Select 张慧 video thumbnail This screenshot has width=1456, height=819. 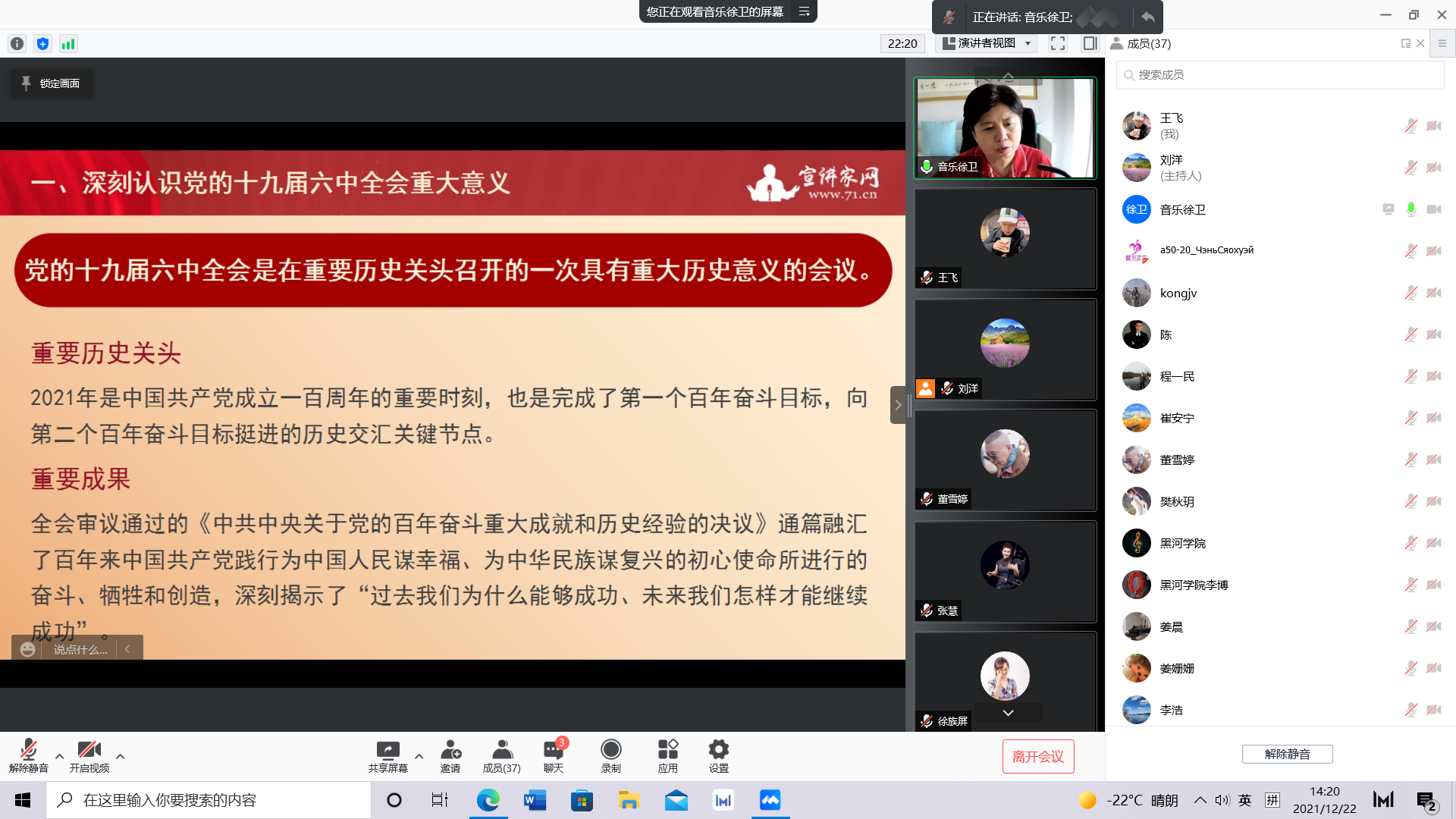(x=1005, y=572)
